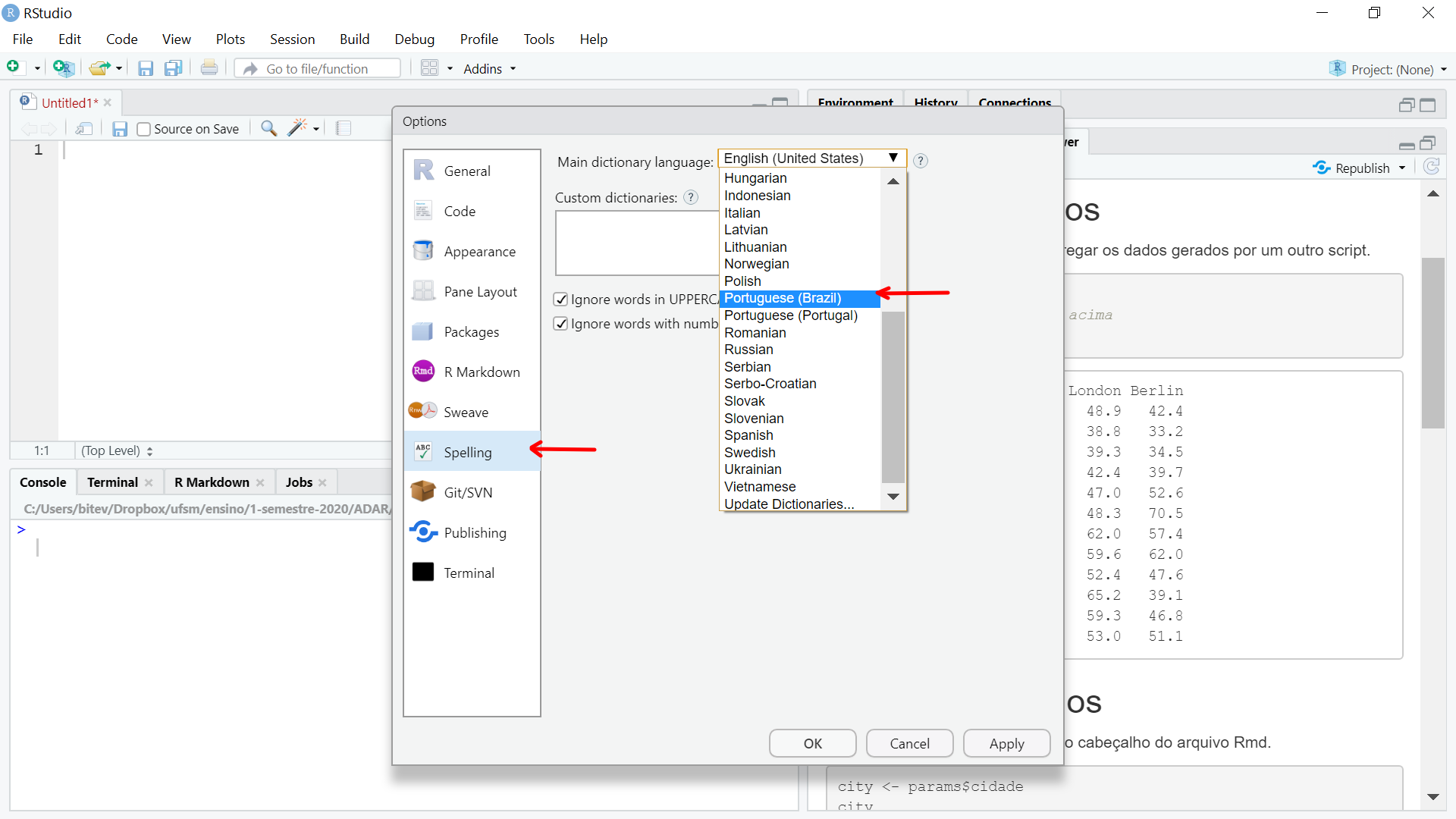The height and width of the screenshot is (819, 1456).
Task: Click the Go to file/function field
Action: [318, 68]
